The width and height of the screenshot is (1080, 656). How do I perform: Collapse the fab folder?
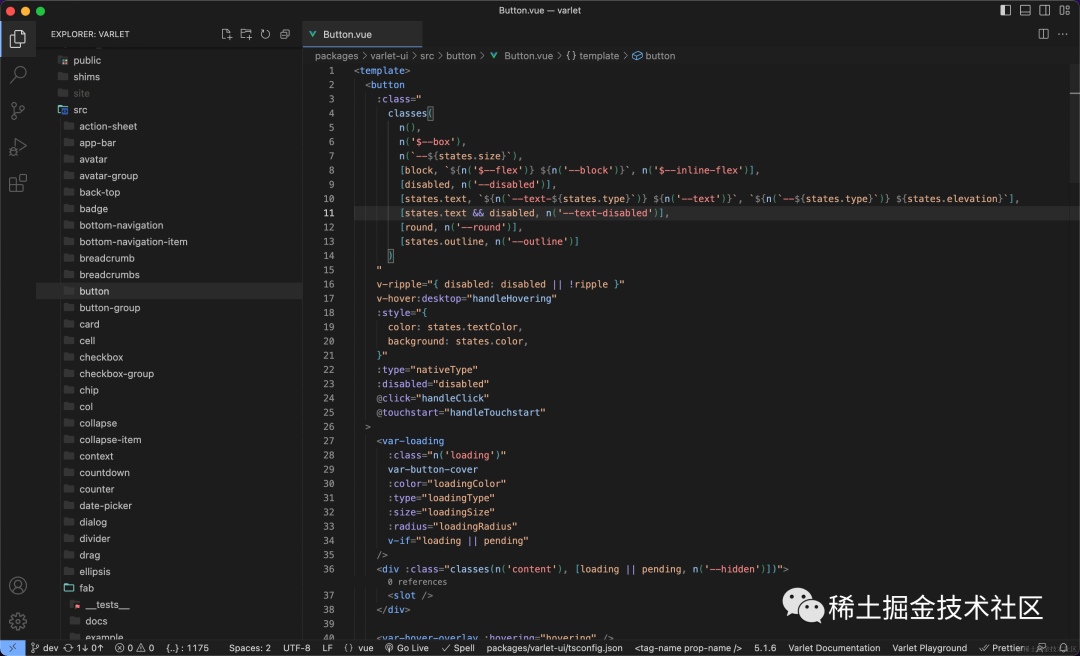point(86,588)
